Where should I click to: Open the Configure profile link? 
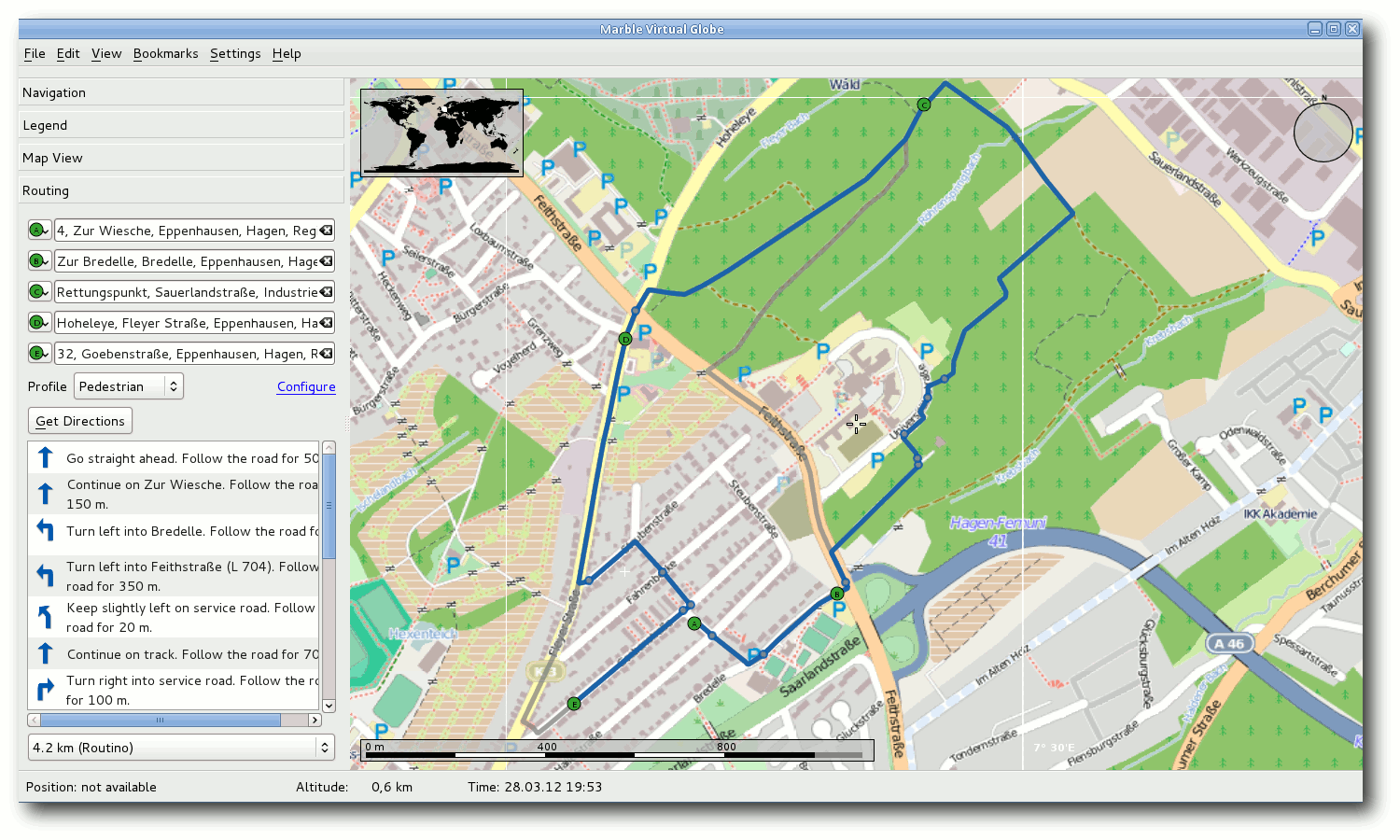pyautogui.click(x=306, y=386)
